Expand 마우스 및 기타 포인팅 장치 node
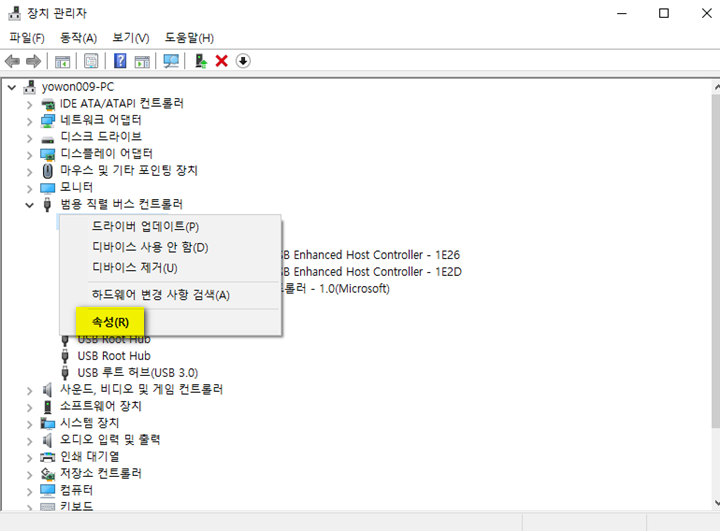This screenshot has width=720, height=531. pos(29,172)
